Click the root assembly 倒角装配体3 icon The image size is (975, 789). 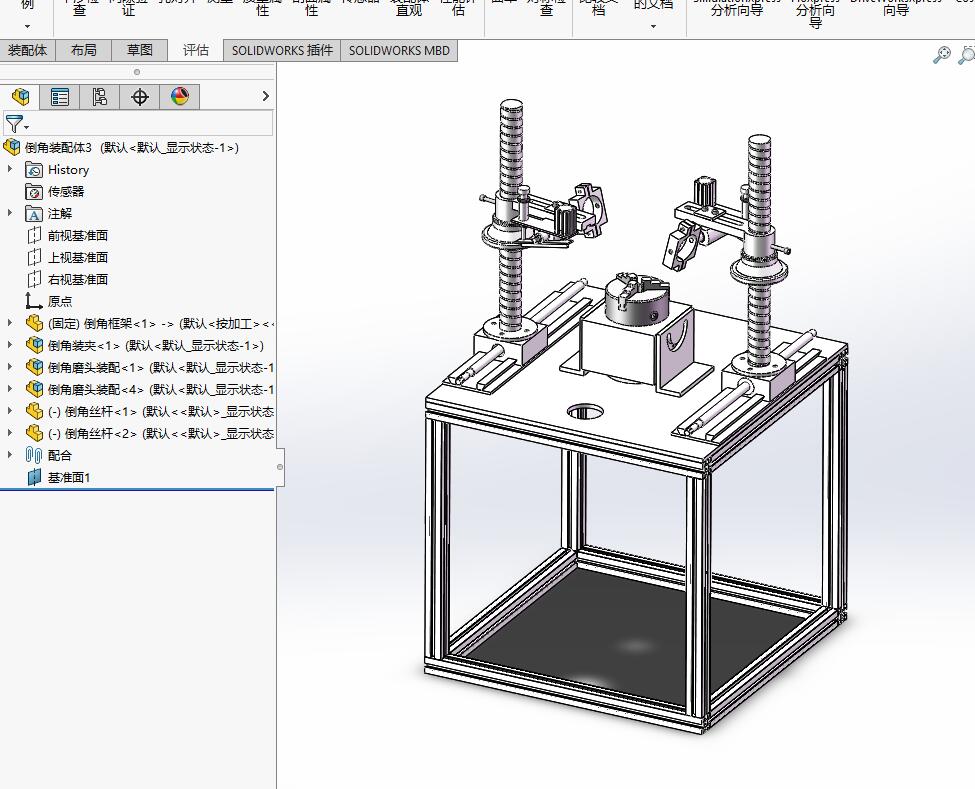(11, 147)
